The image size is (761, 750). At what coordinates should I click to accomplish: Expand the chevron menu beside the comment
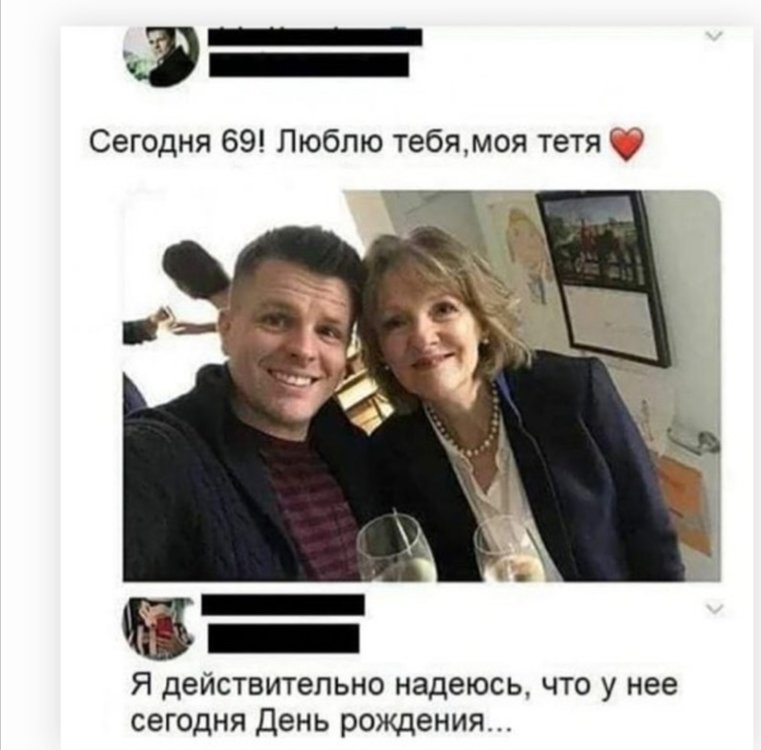[715, 608]
